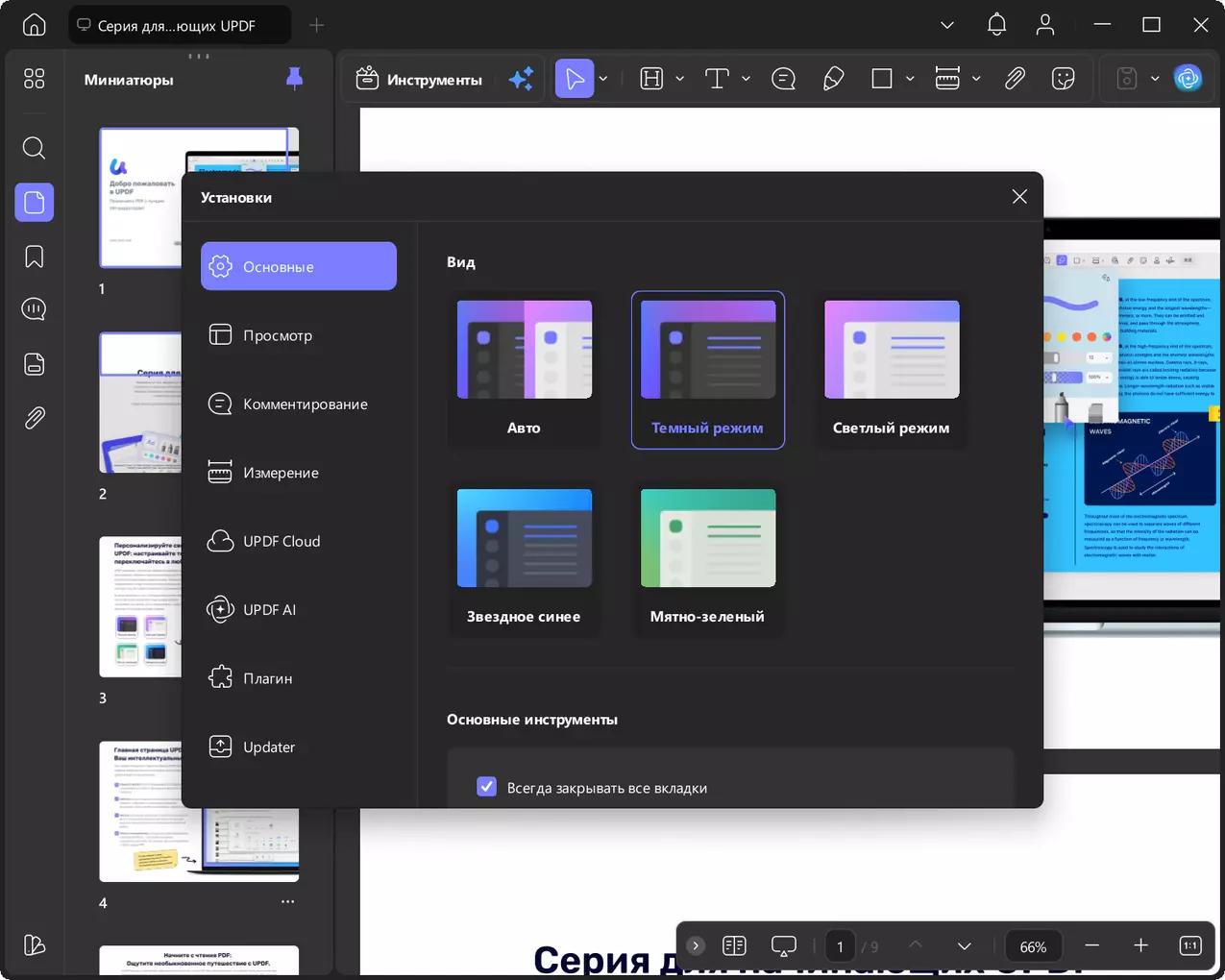The image size is (1225, 980).
Task: Choose the Мятно-зеленый theme
Action: tap(708, 558)
